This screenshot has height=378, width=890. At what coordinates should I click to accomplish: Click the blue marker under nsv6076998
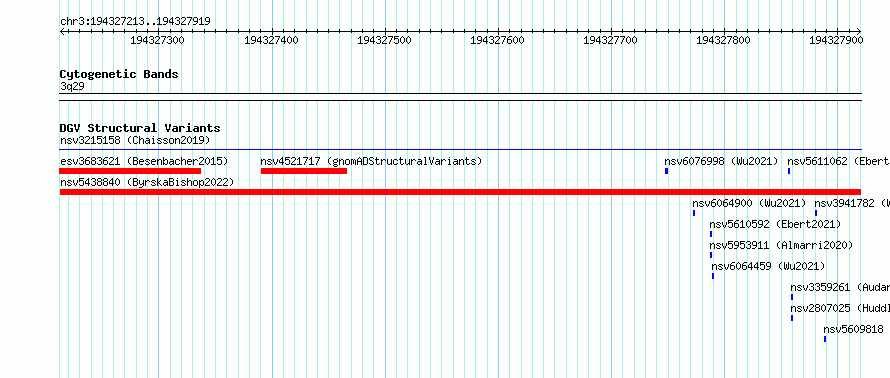coord(666,171)
